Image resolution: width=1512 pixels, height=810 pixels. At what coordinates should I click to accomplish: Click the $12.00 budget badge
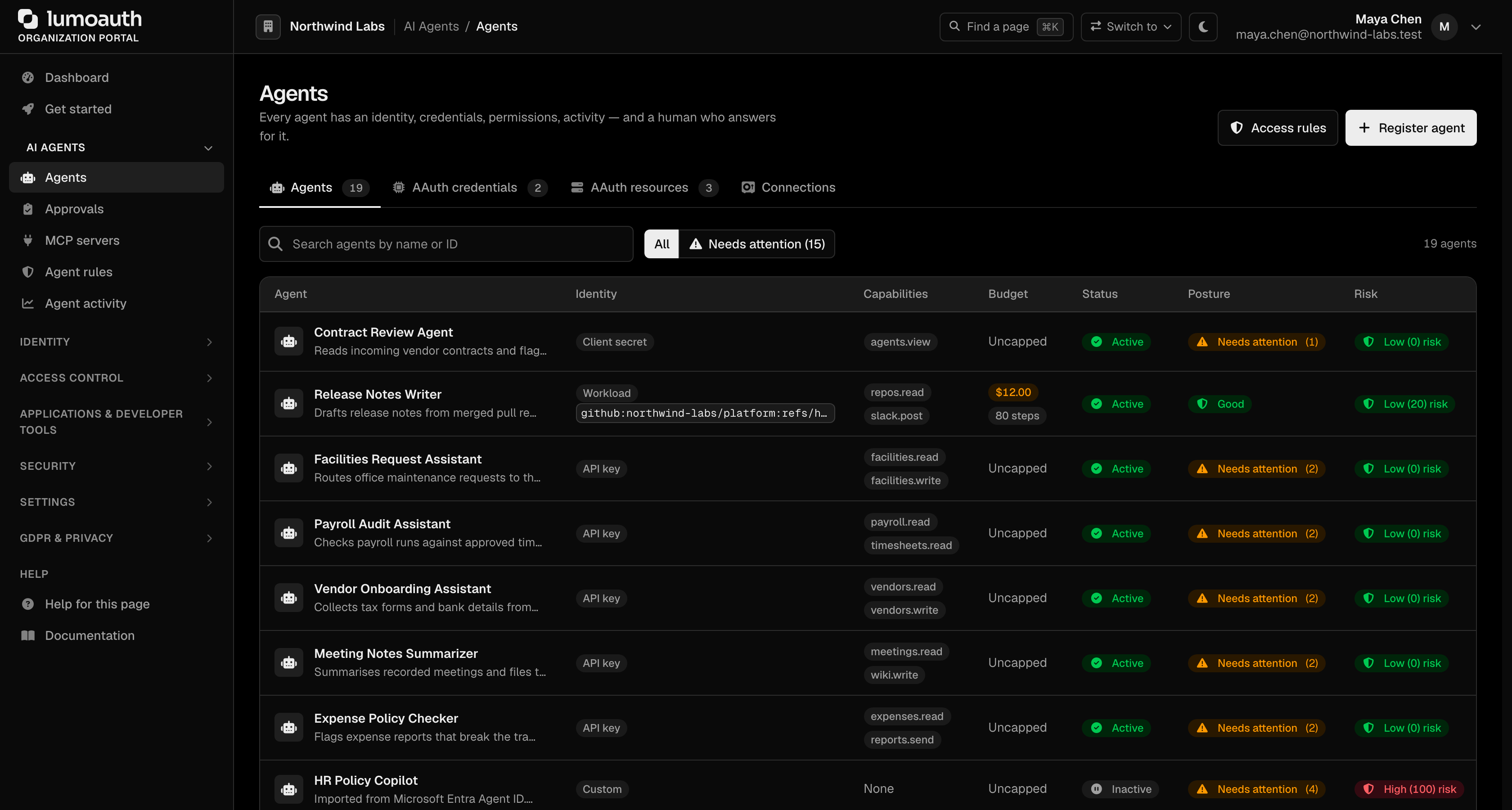(x=1013, y=392)
